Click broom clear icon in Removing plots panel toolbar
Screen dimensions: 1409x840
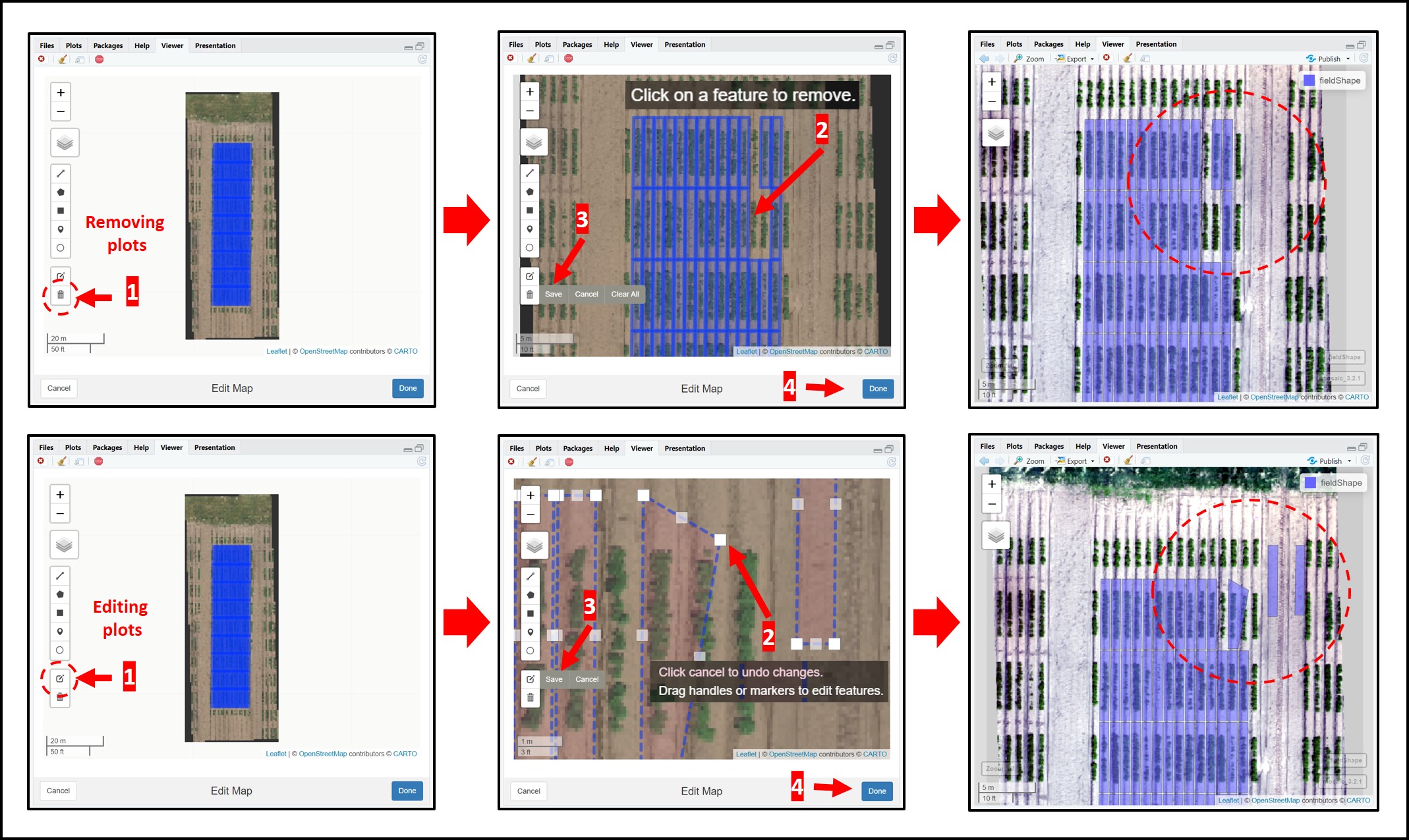coord(63,59)
